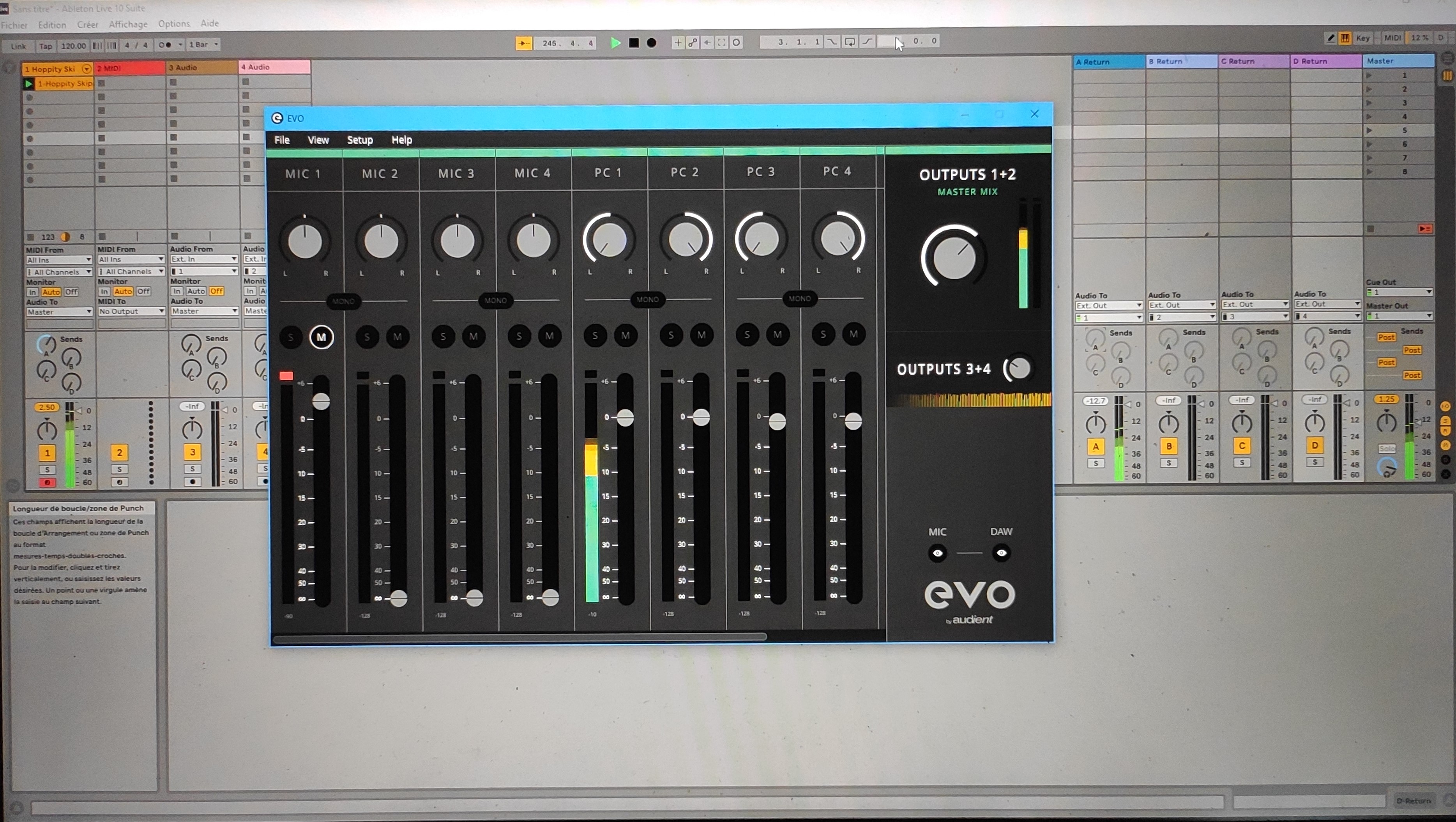1456x822 pixels.
Task: Open A Return Ext. Out dropdown
Action: pyautogui.click(x=1108, y=305)
